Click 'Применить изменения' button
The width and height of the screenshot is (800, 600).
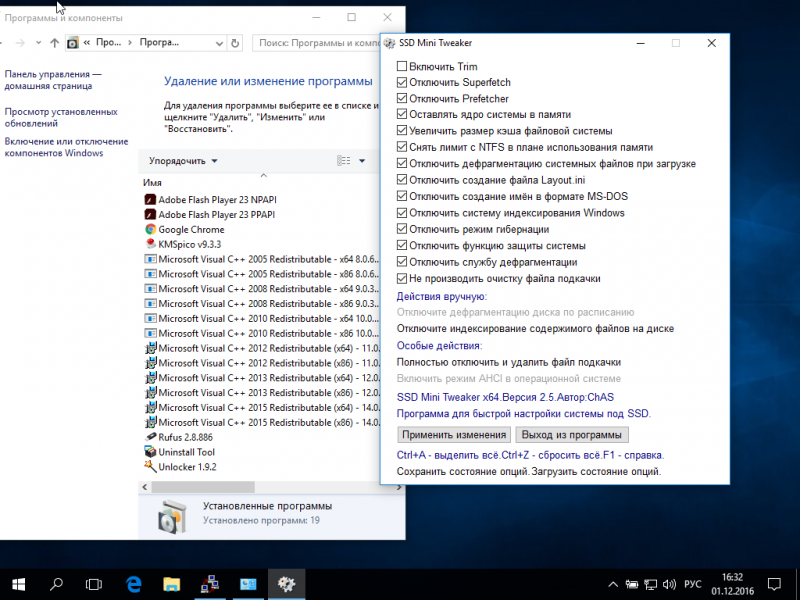tap(454, 435)
